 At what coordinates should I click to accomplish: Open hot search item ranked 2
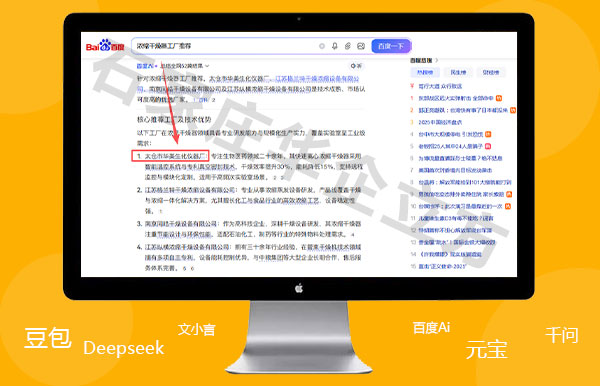pyautogui.click(x=463, y=110)
